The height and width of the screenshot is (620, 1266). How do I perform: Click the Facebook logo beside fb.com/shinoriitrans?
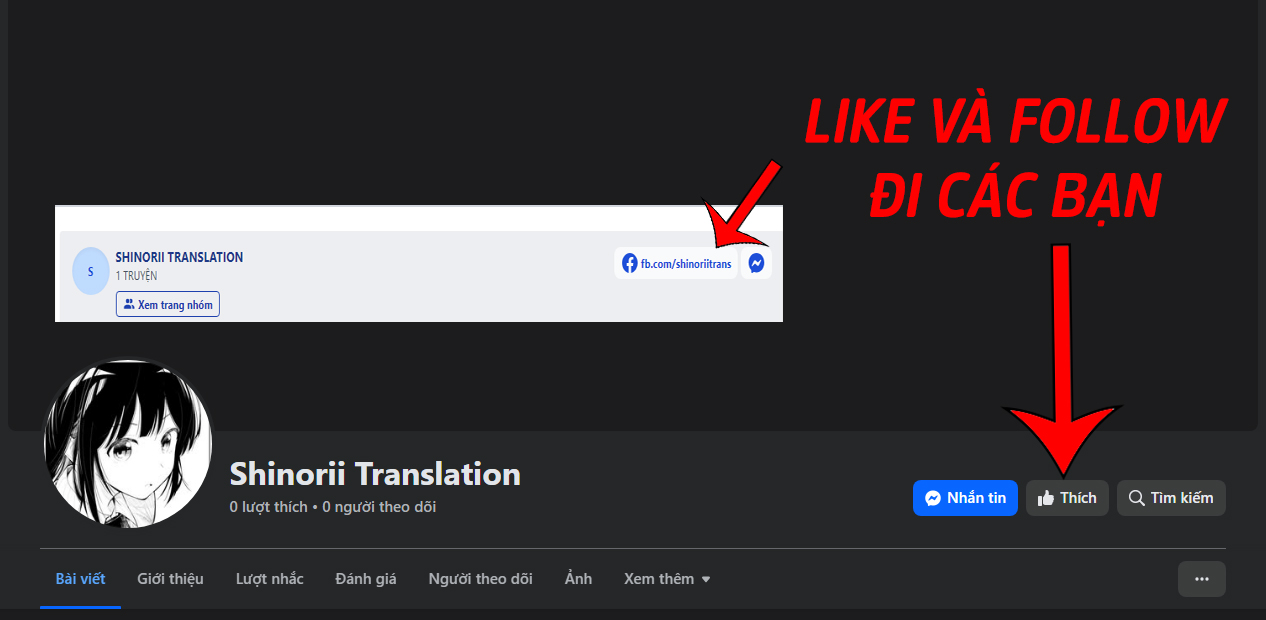[630, 264]
